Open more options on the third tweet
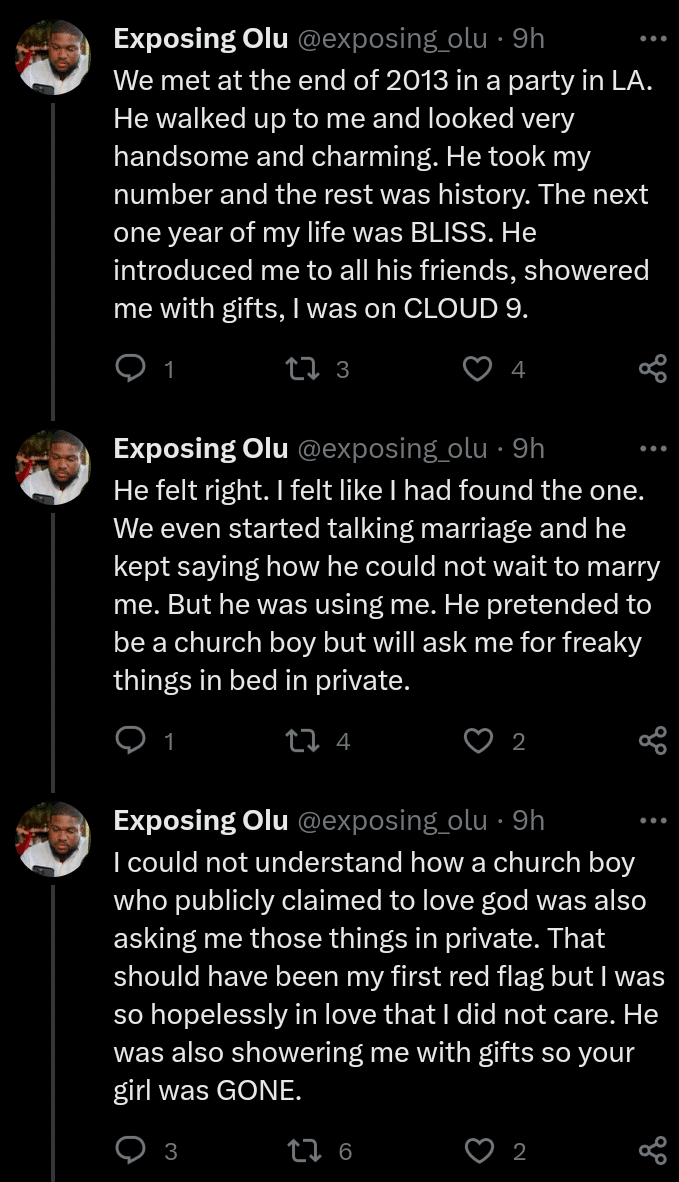The height and width of the screenshot is (1182, 679). pos(652,821)
